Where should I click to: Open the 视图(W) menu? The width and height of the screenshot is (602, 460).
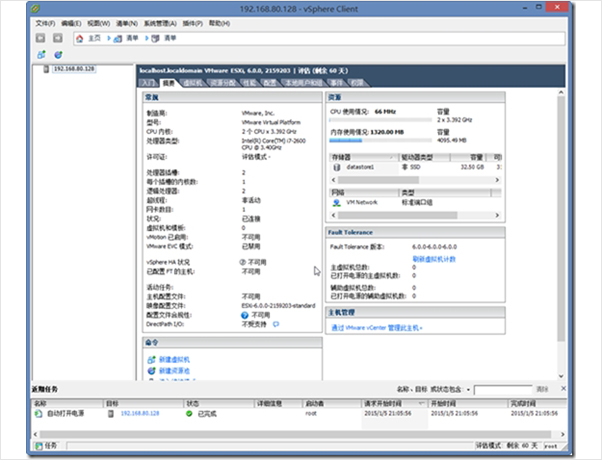click(x=98, y=23)
